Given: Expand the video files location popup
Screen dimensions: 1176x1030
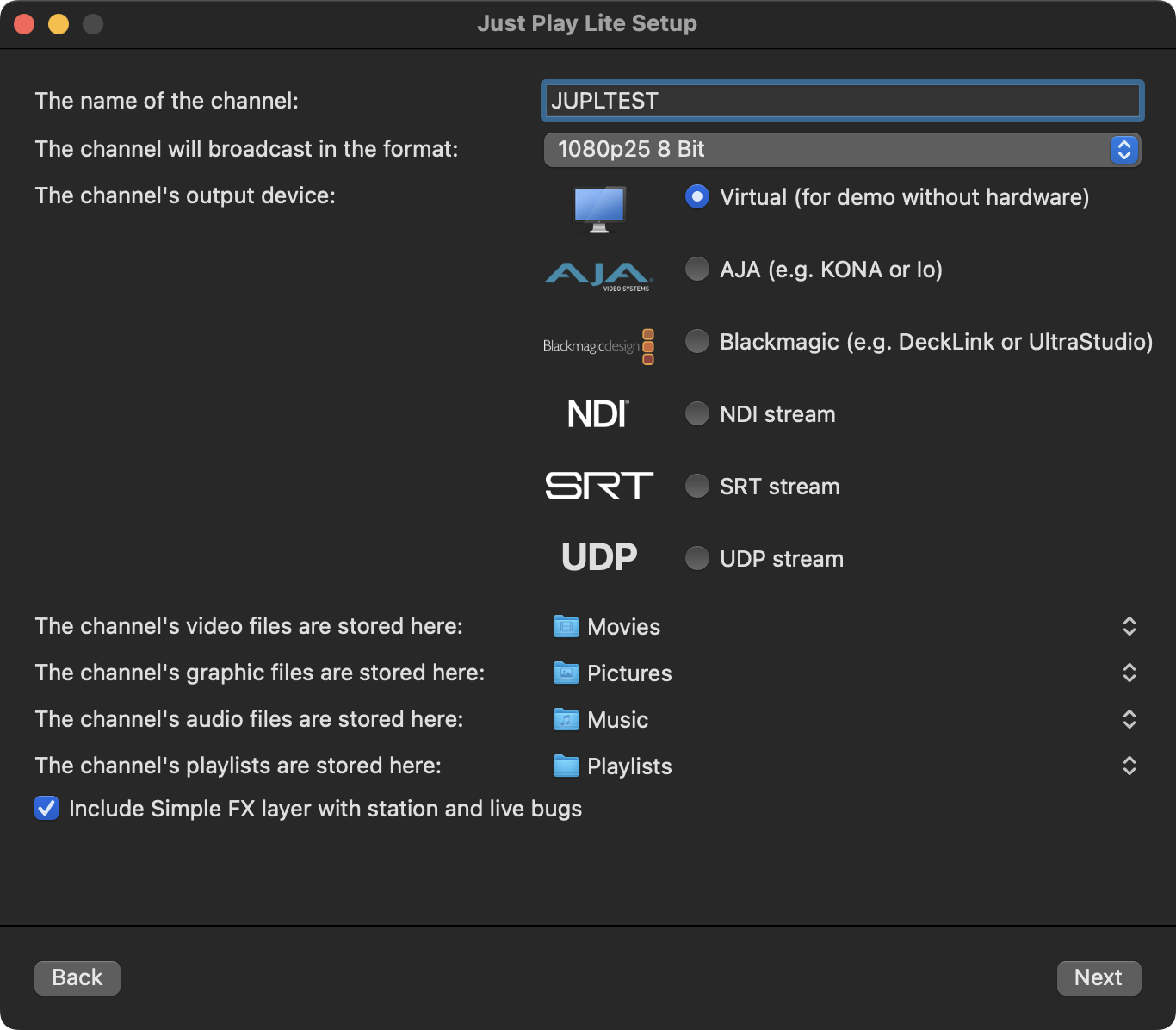Looking at the screenshot, I should point(1129,626).
